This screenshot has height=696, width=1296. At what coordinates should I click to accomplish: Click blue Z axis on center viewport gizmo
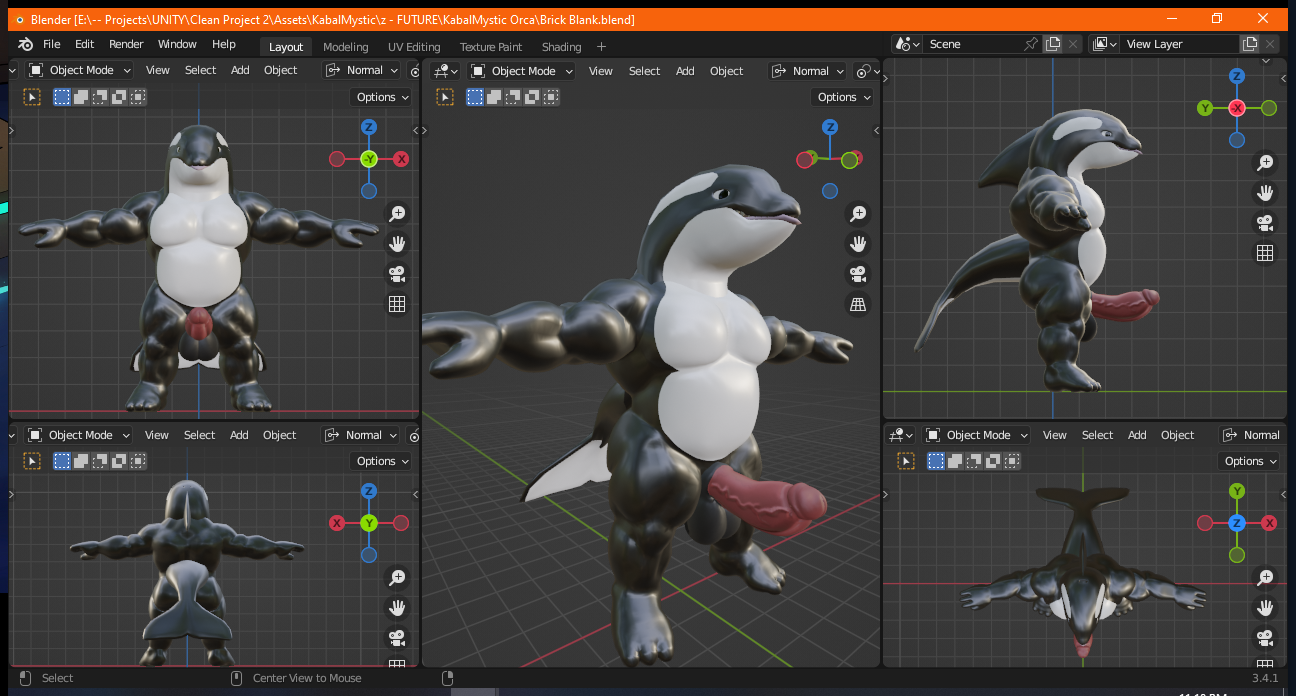[x=829, y=127]
